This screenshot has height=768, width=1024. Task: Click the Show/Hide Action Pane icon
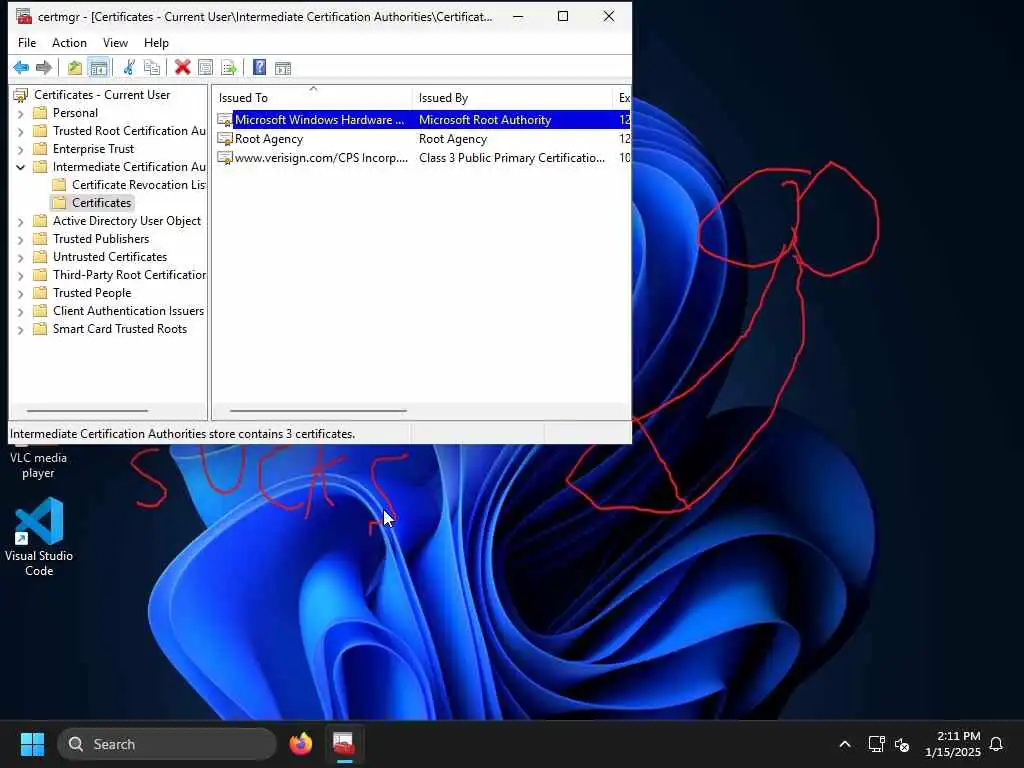click(x=283, y=67)
